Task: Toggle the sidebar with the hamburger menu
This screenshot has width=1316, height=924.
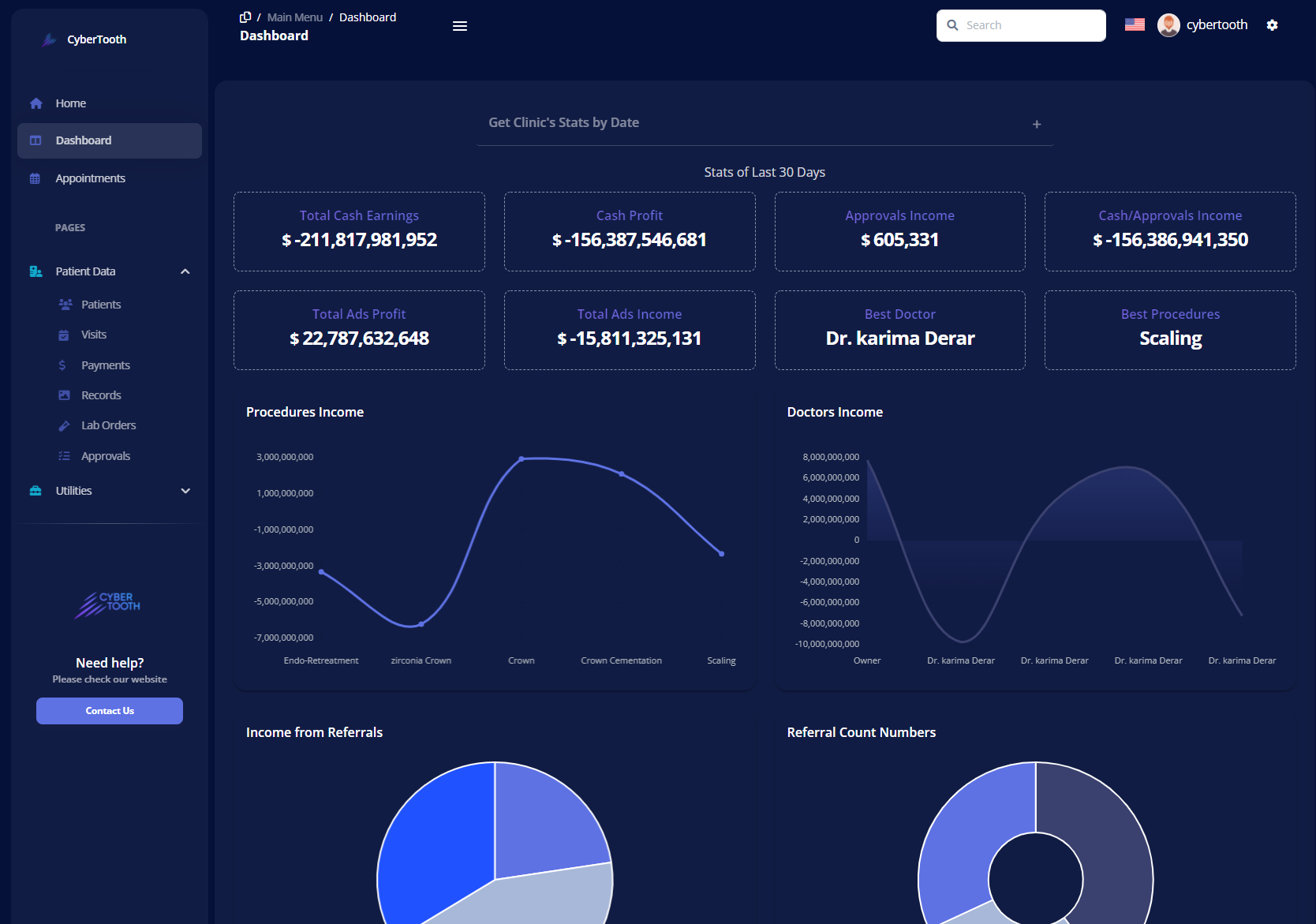Action: tap(460, 25)
